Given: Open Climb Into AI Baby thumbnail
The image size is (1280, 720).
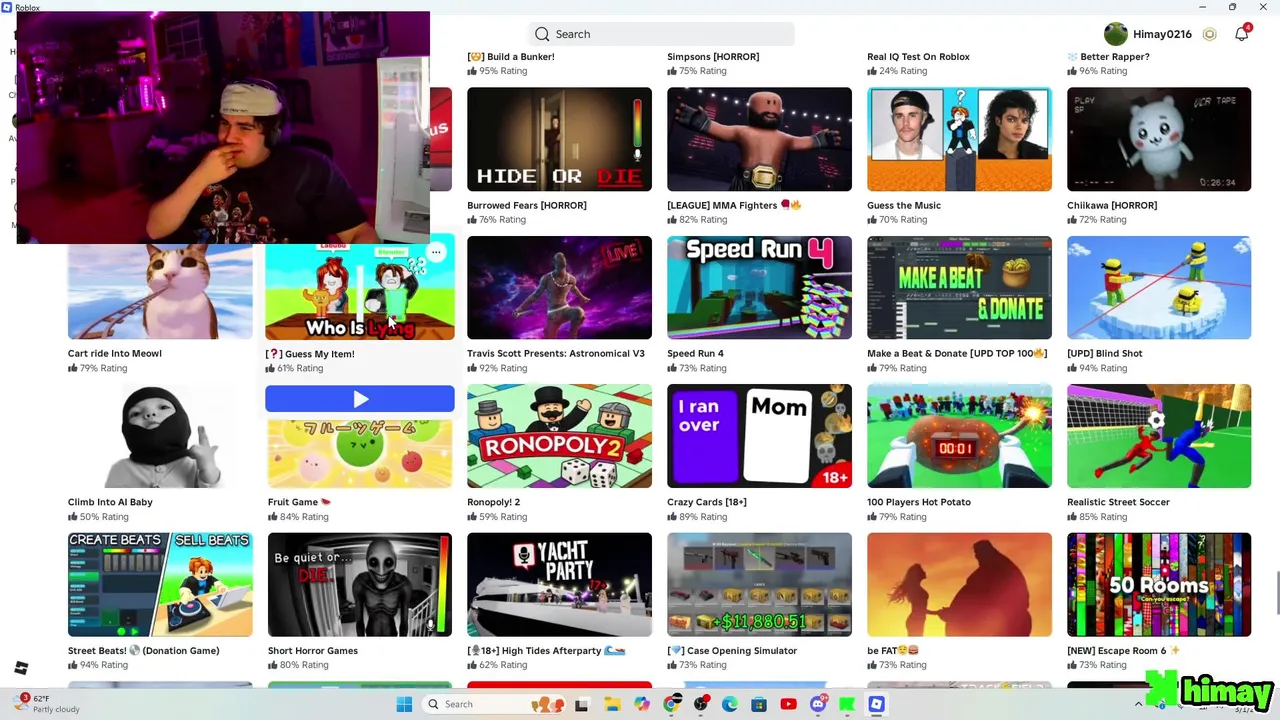Looking at the screenshot, I should coord(160,436).
